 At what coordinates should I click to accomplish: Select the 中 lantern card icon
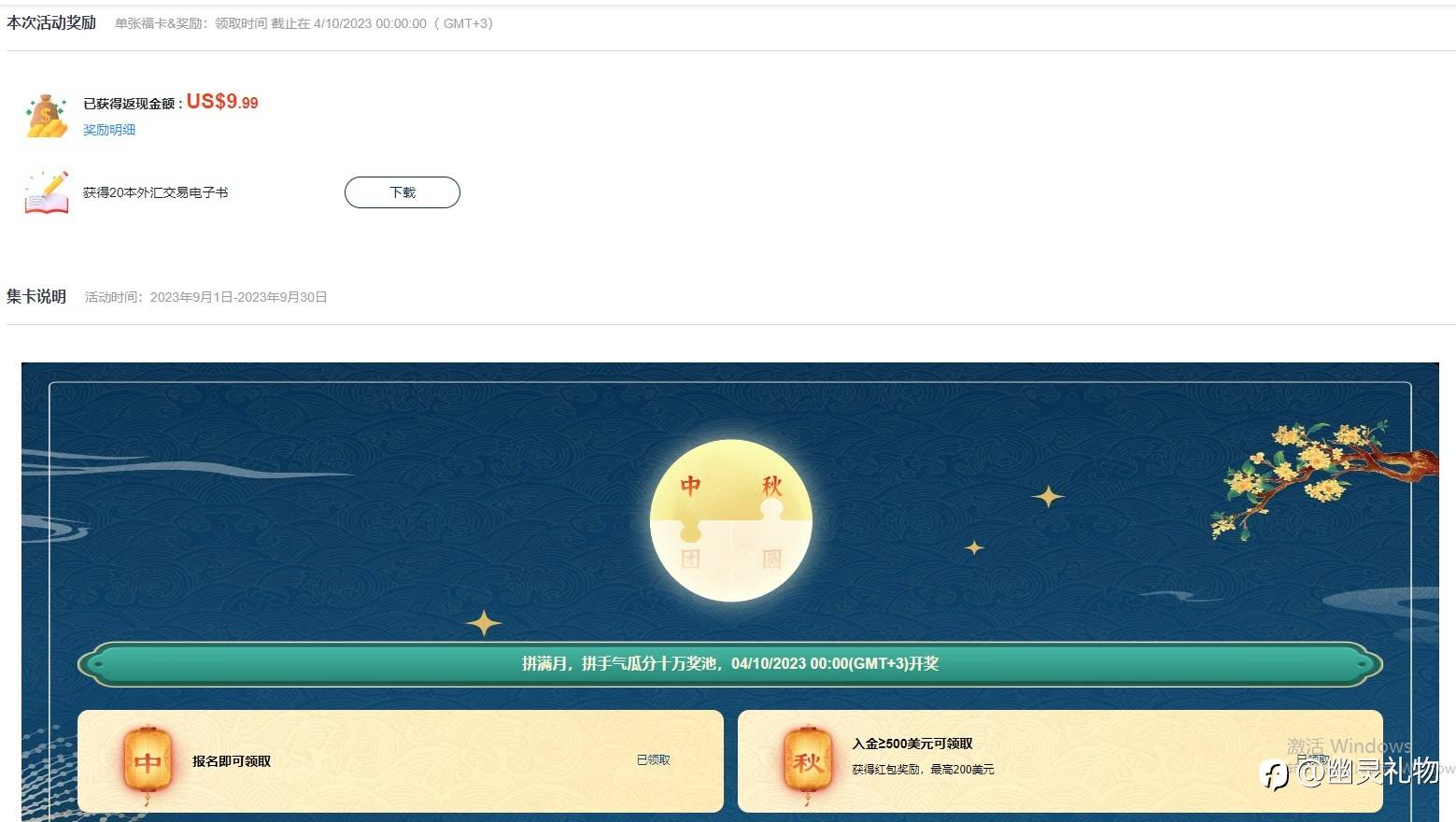(x=148, y=763)
